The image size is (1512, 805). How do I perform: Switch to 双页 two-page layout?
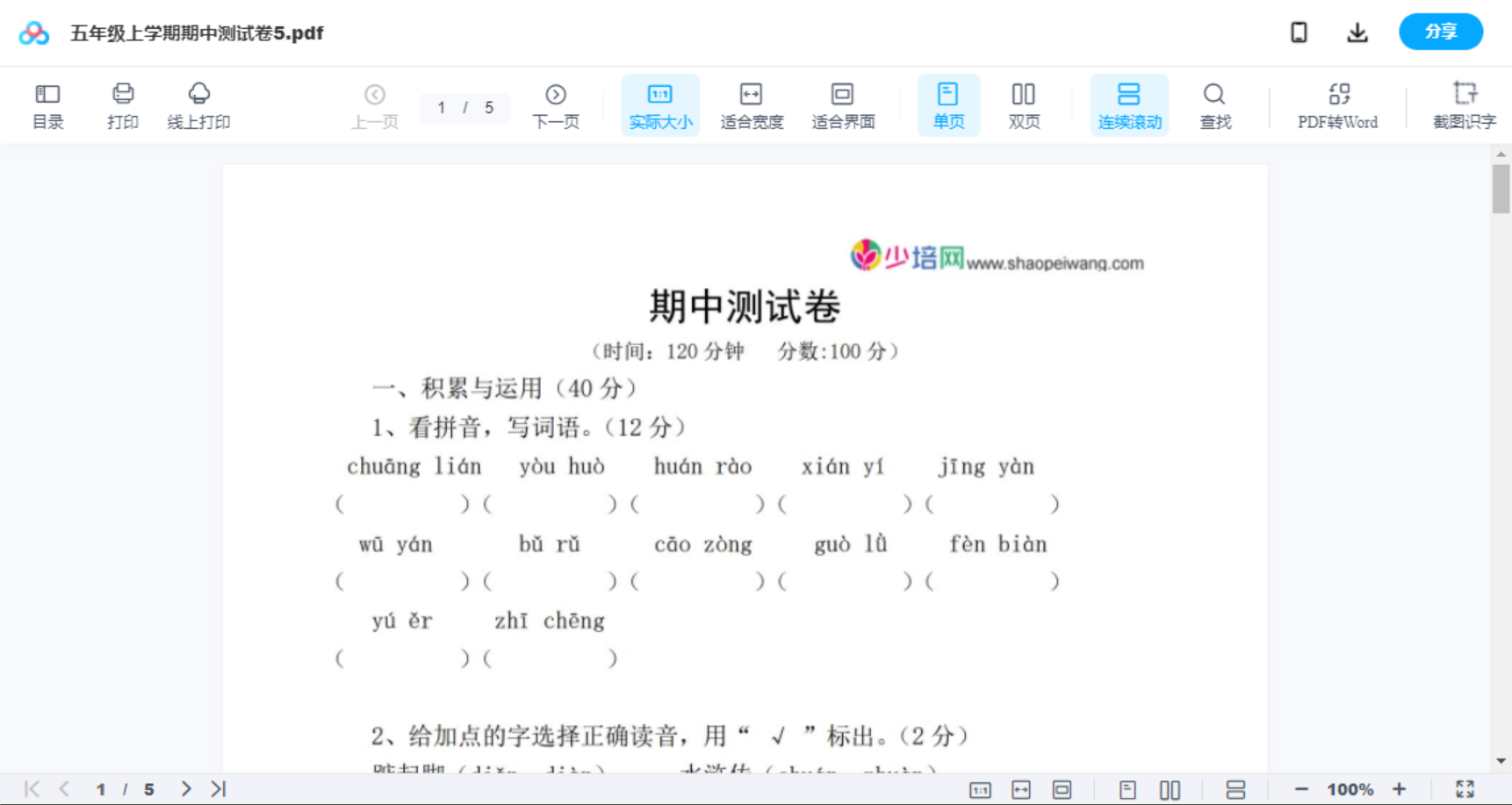tap(1024, 104)
